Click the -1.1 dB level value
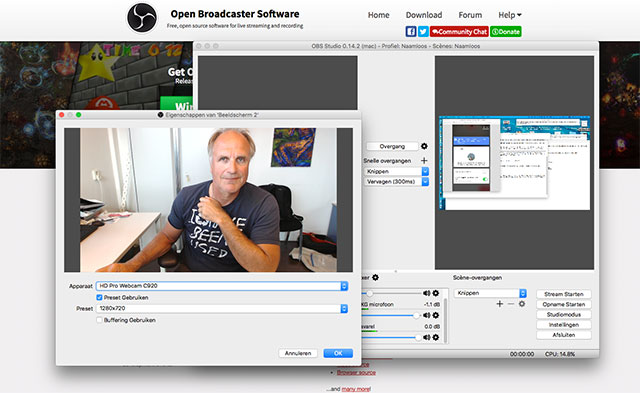The height and width of the screenshot is (393, 640). click(x=431, y=304)
